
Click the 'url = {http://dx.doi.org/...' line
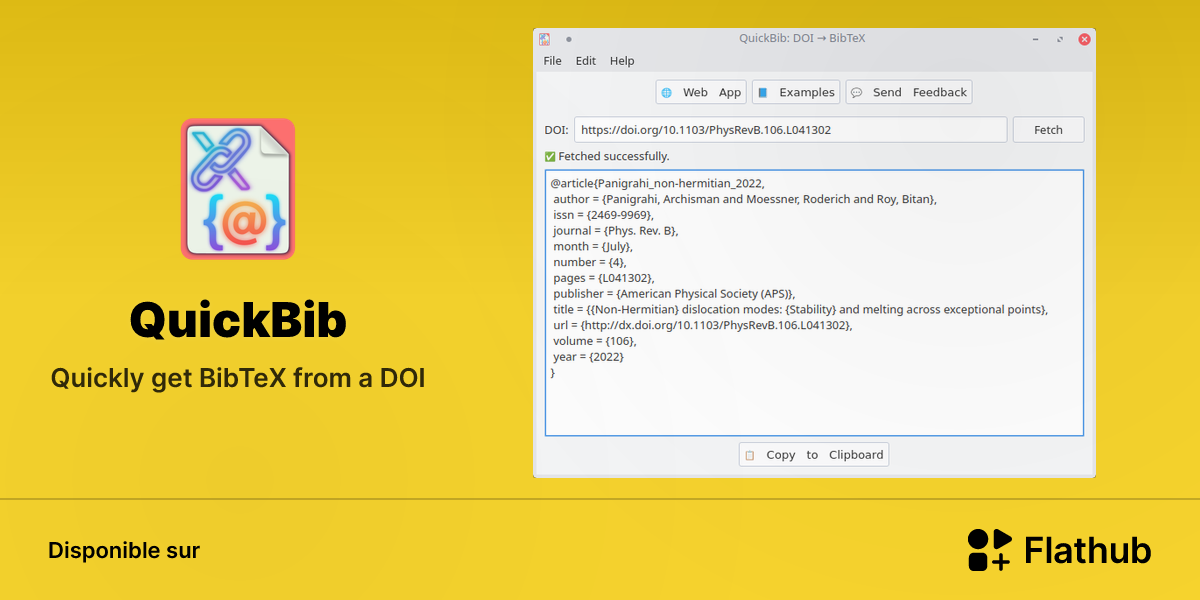703,325
